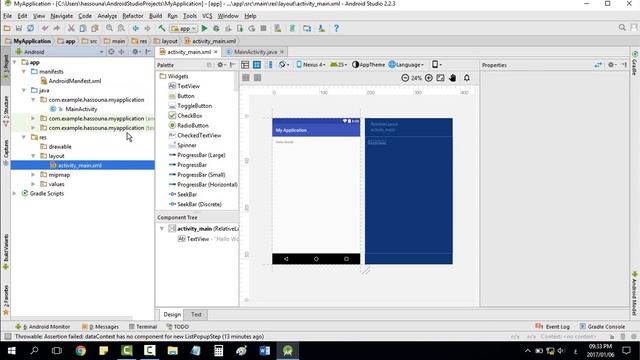Collapse activity_main in Component Tree

tap(162, 229)
